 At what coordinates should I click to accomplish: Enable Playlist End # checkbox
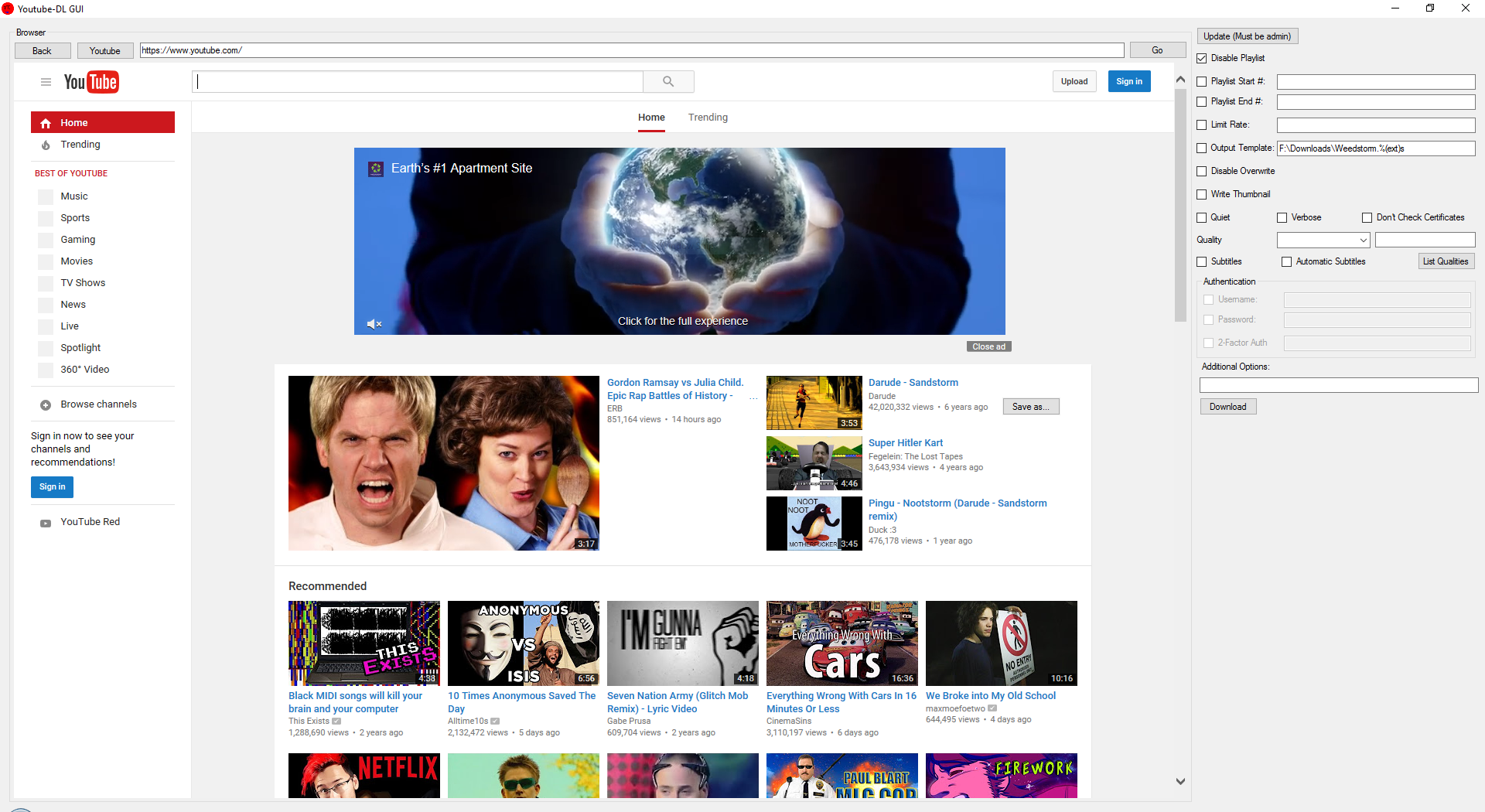[1202, 101]
